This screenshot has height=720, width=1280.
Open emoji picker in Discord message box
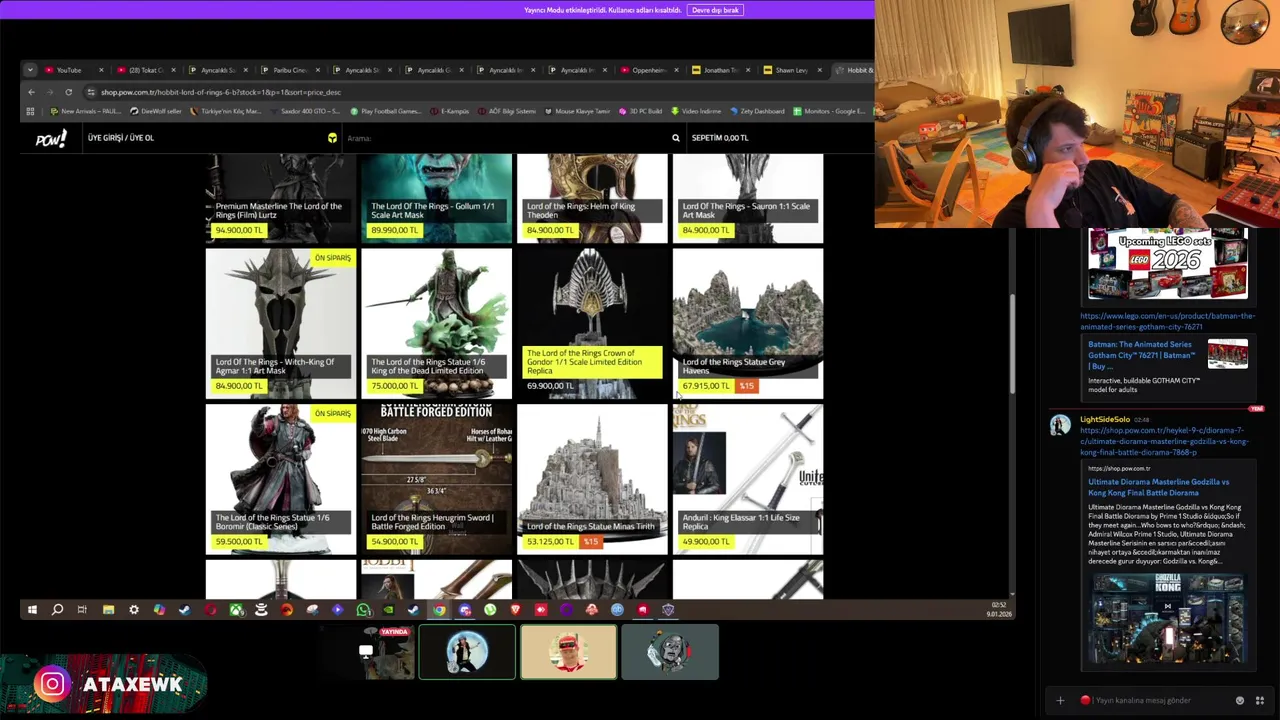1240,701
